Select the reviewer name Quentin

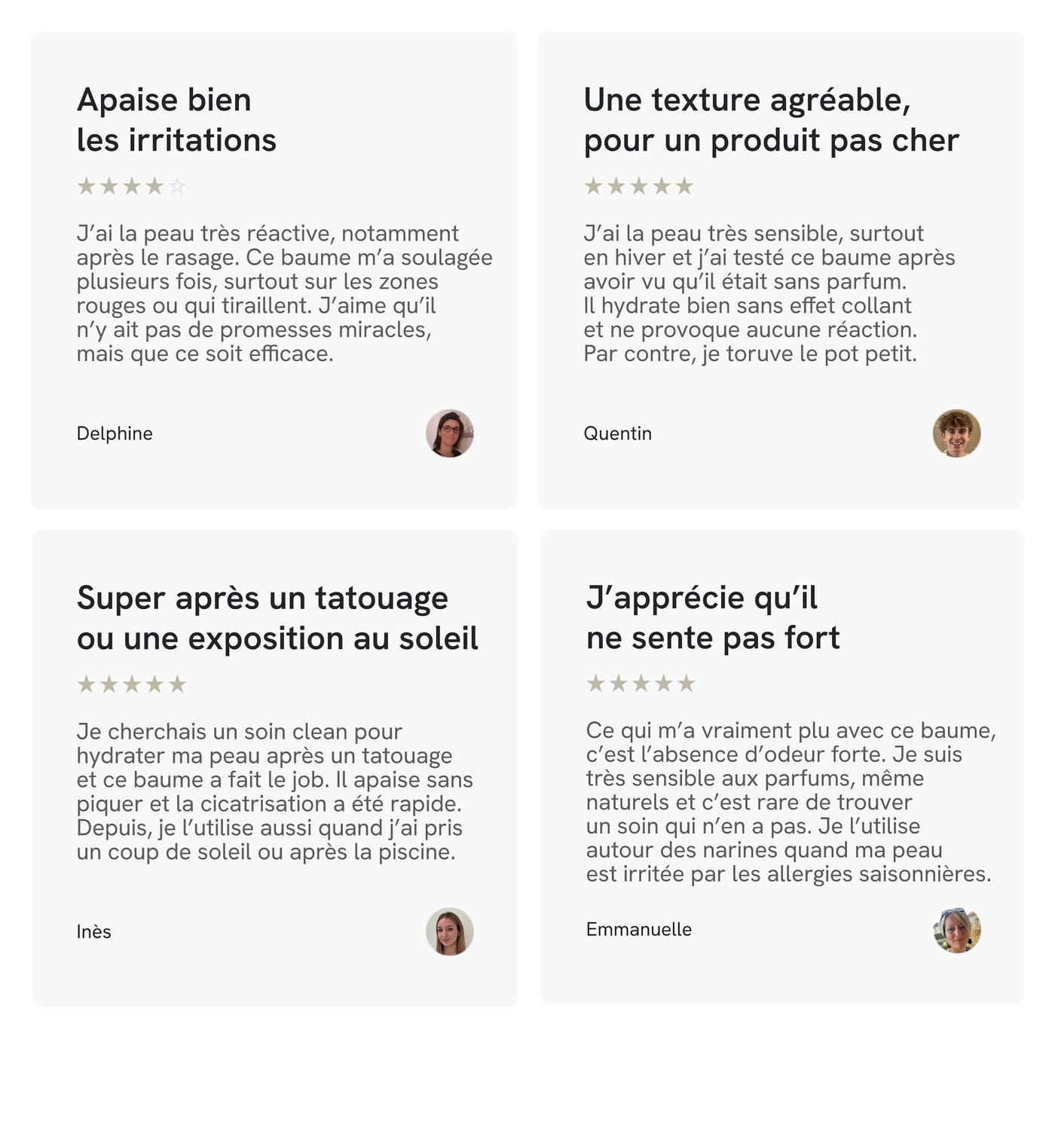coord(617,433)
